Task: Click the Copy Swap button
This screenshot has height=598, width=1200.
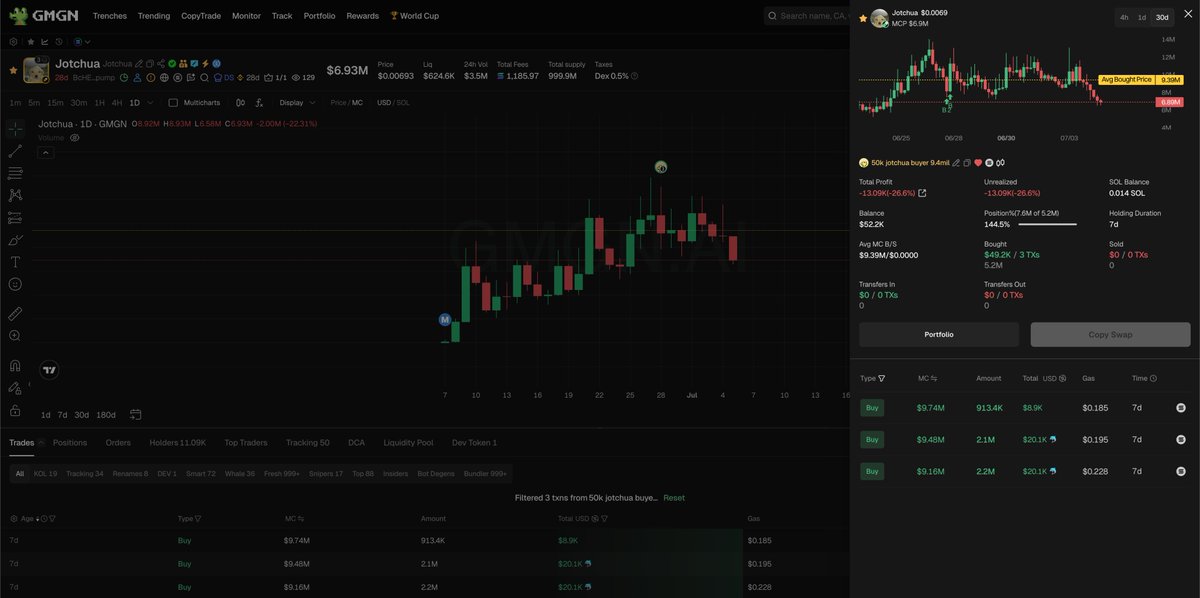Action: pos(1110,334)
